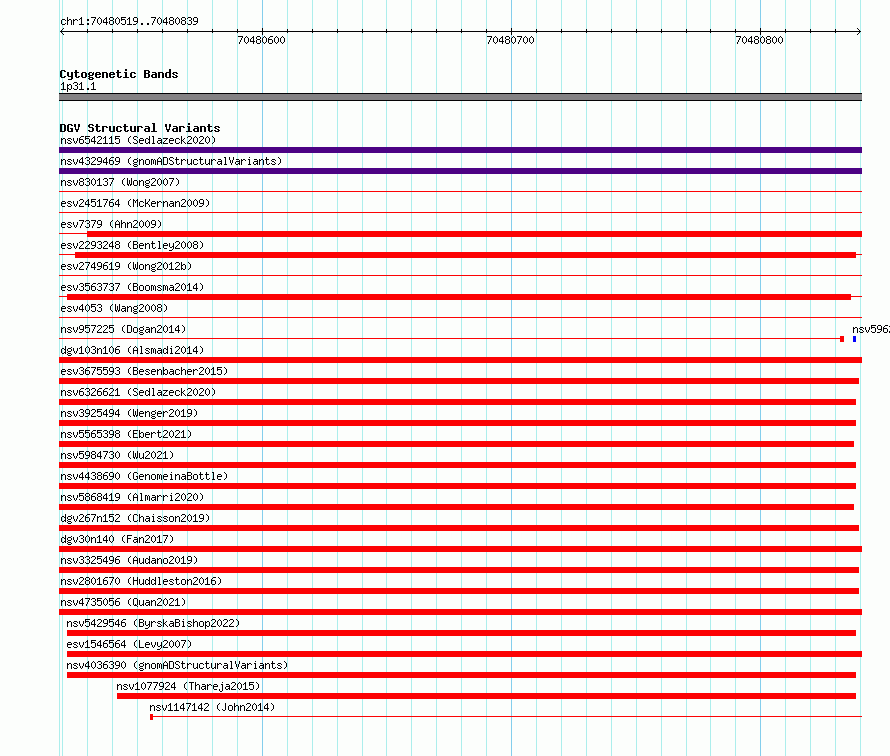Click the chr1:70480519..70480839 position label

click(x=129, y=21)
